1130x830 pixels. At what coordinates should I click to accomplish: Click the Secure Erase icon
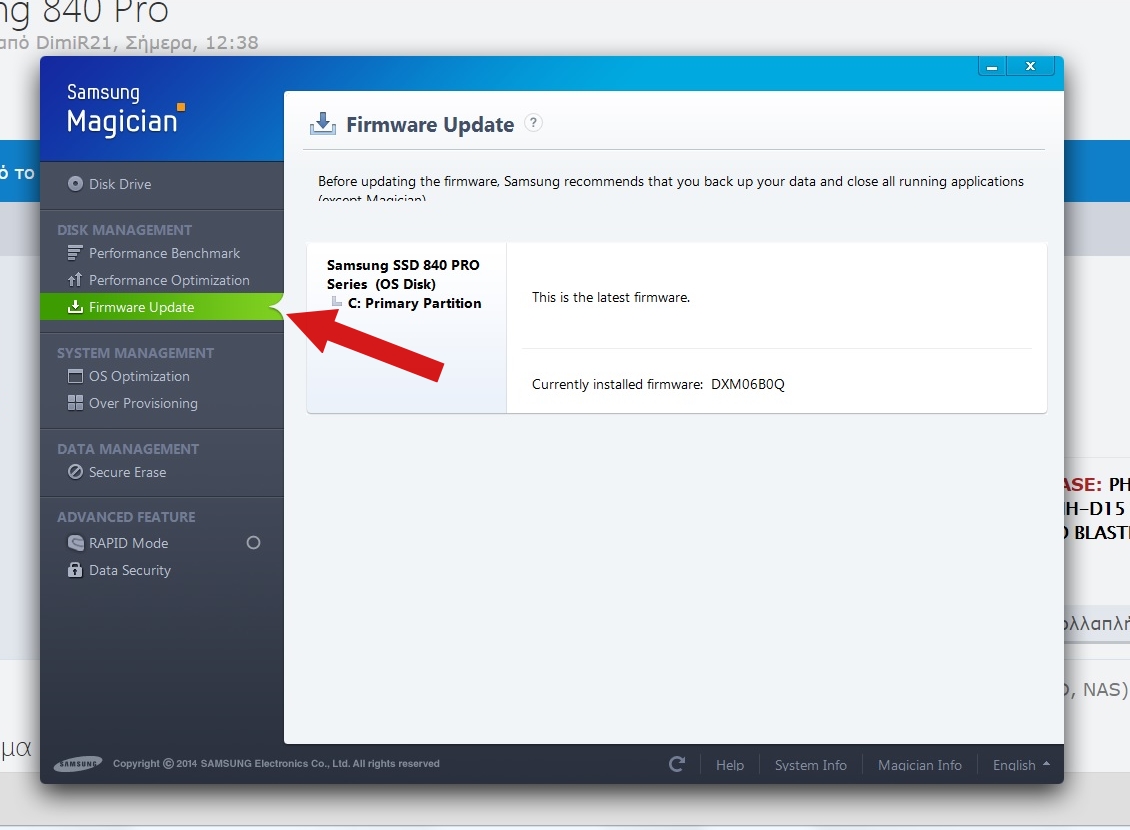tap(75, 472)
